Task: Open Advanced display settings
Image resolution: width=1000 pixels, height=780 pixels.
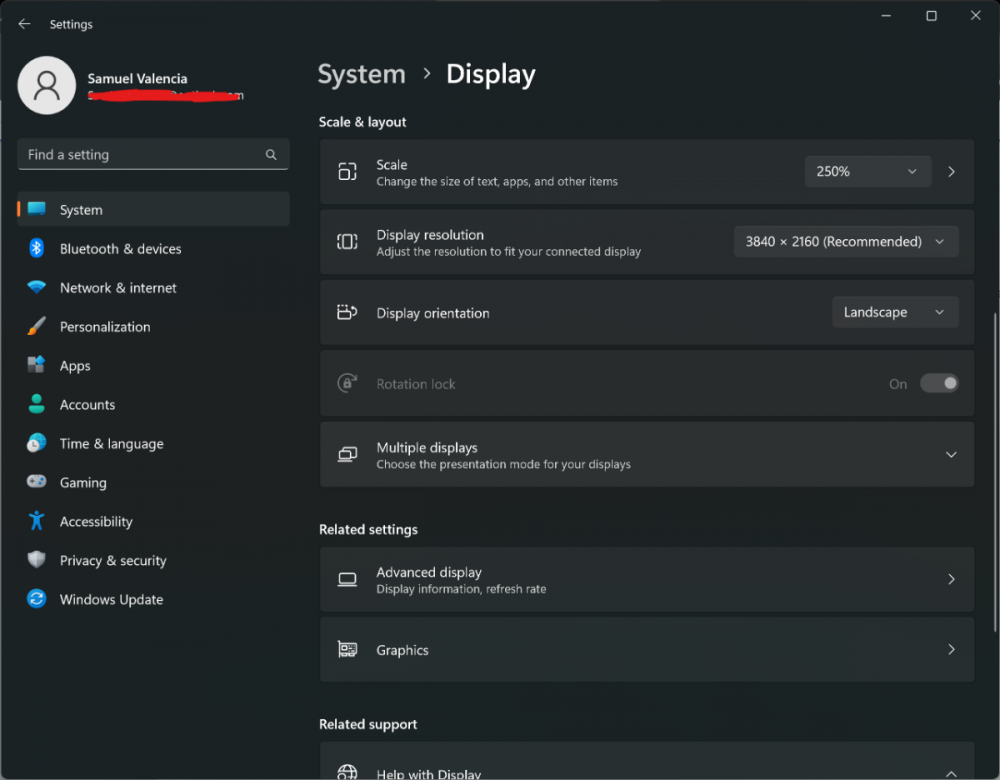Action: (646, 580)
